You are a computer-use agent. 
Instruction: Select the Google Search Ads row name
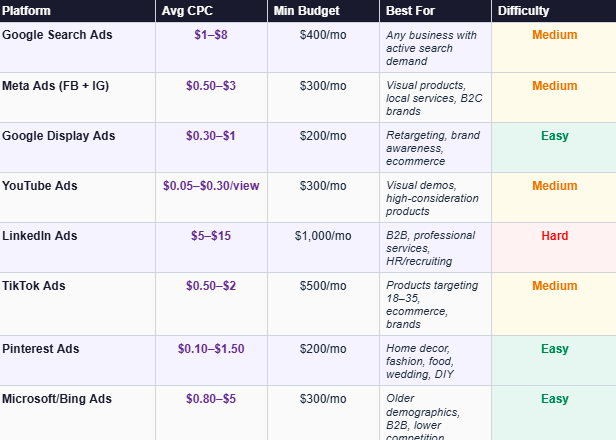click(57, 35)
